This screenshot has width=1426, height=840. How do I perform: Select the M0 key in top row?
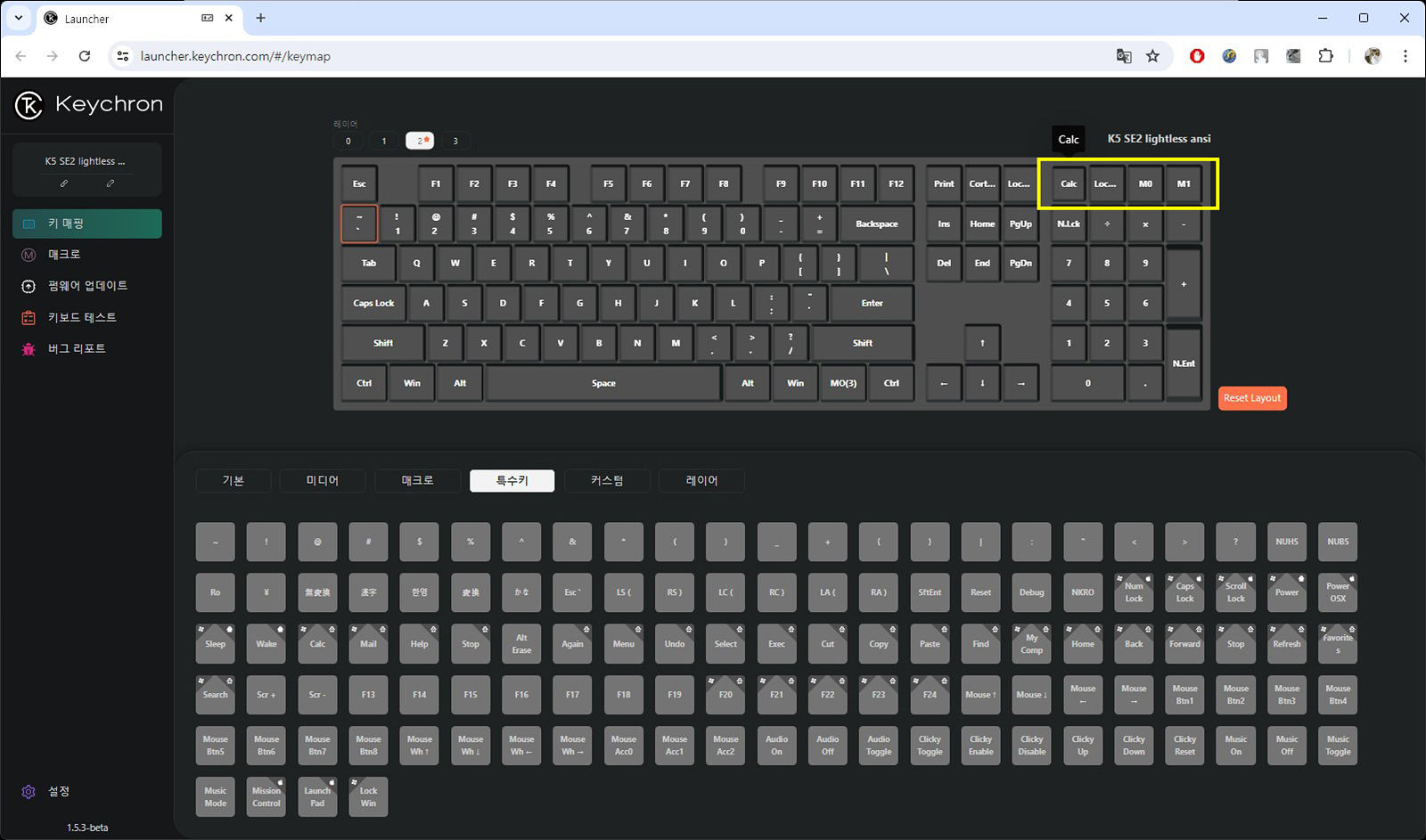click(x=1145, y=183)
